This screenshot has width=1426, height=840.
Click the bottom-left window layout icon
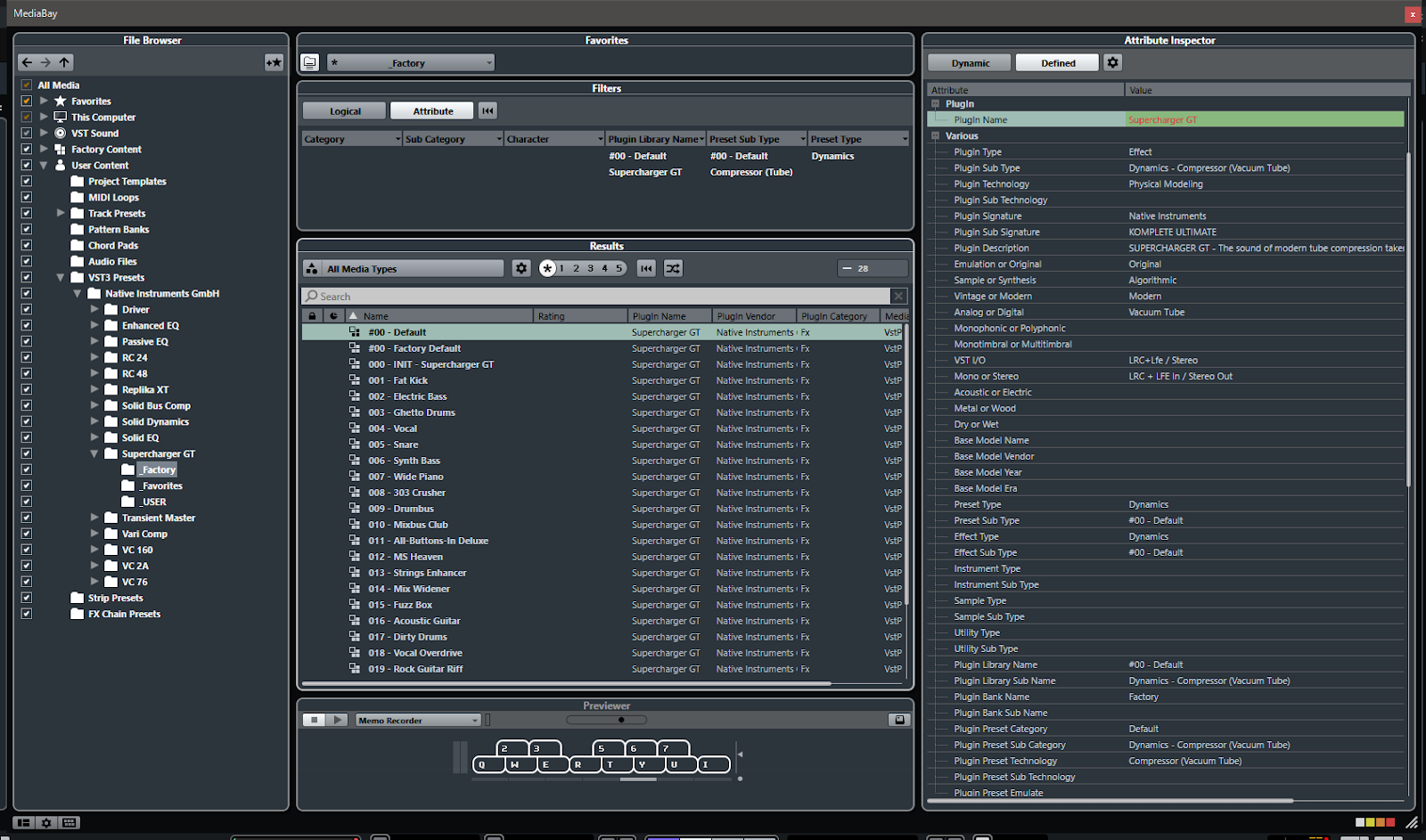(24, 823)
